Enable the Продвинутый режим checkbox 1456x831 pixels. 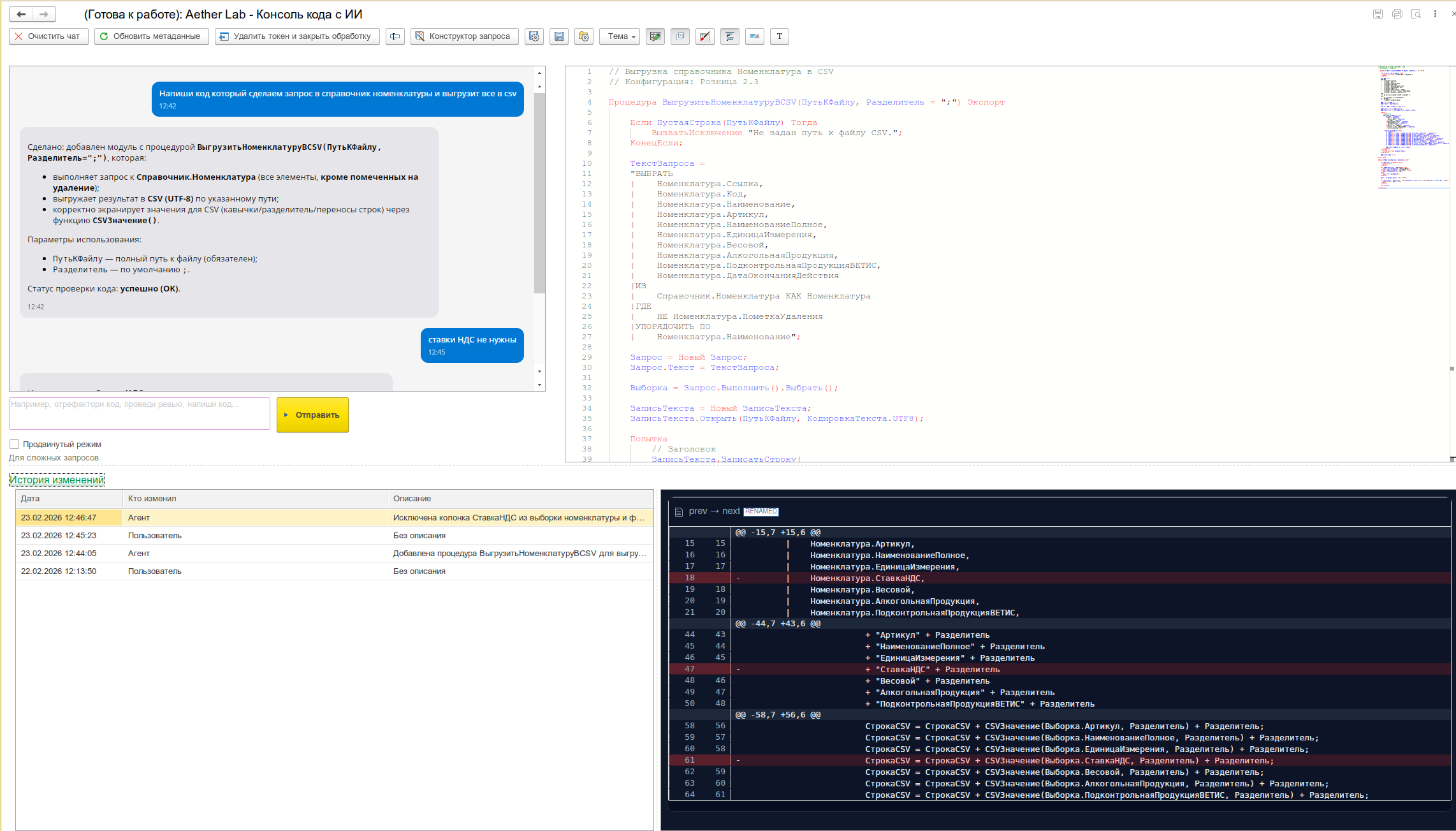pos(15,444)
